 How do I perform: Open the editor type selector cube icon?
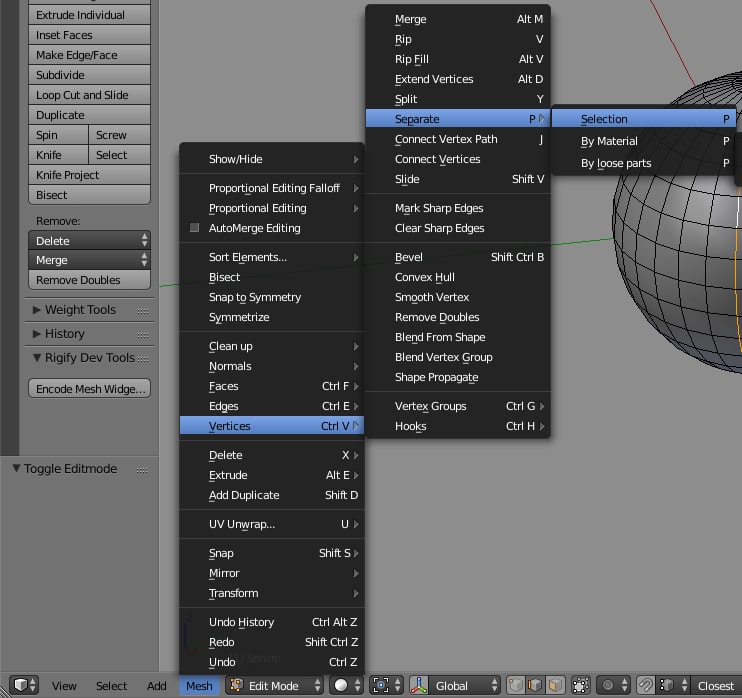coord(24,685)
